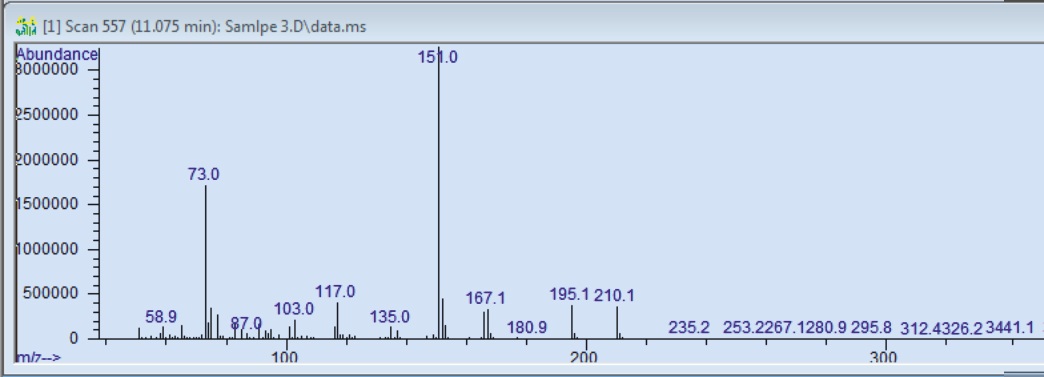Click the Abundance axis title
This screenshot has height=377, width=1044.
point(57,55)
